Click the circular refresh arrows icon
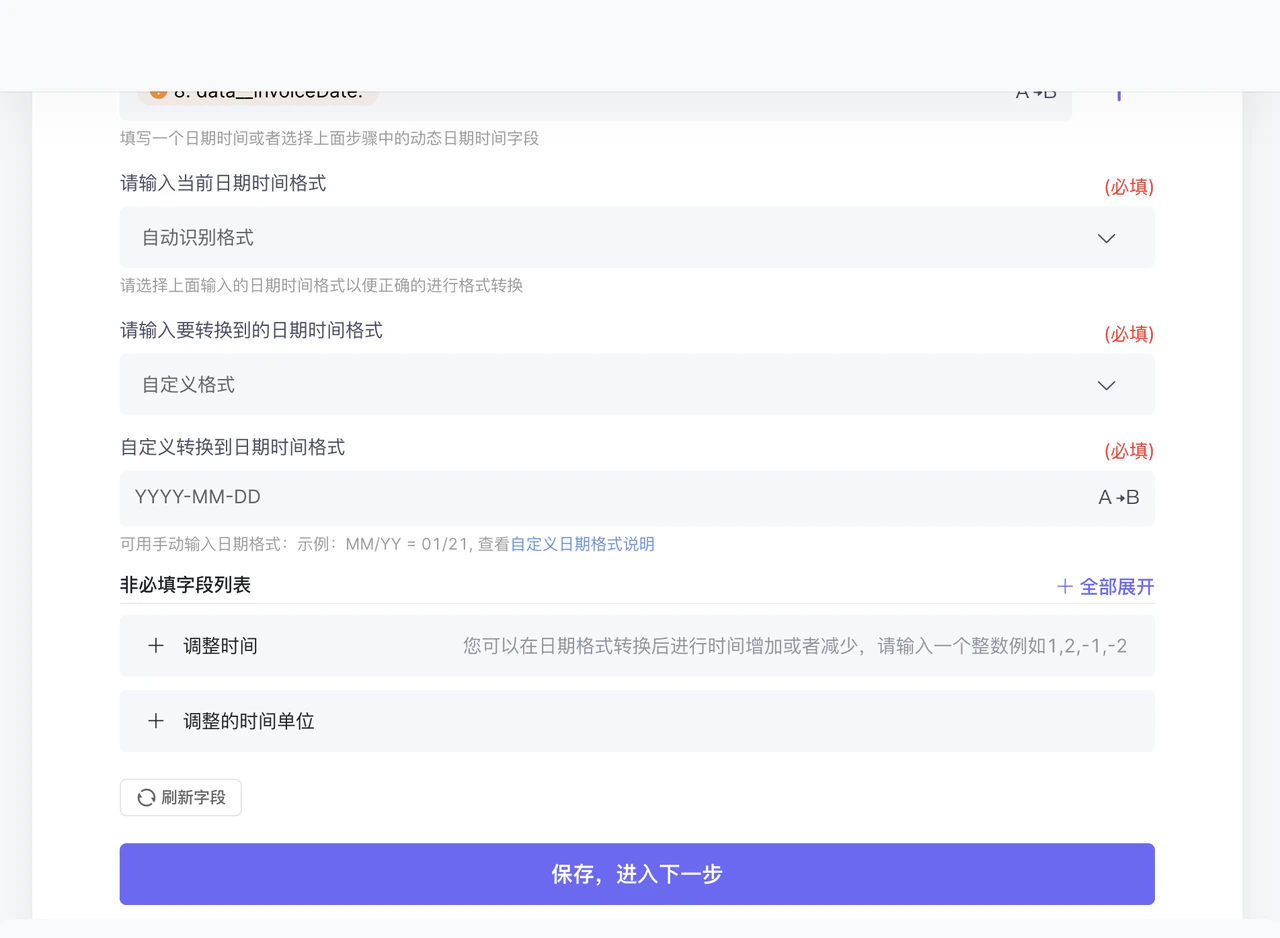Image resolution: width=1280 pixels, height=938 pixels. point(146,797)
